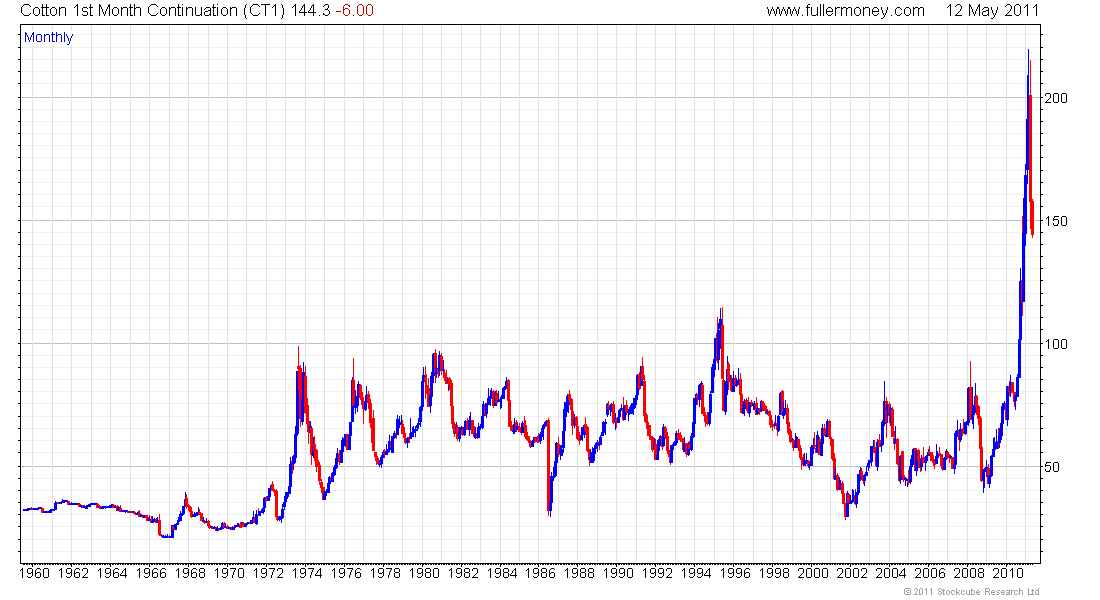The width and height of the screenshot is (1100, 600).
Task: Click the 1996 year axis label
Action: point(735,573)
